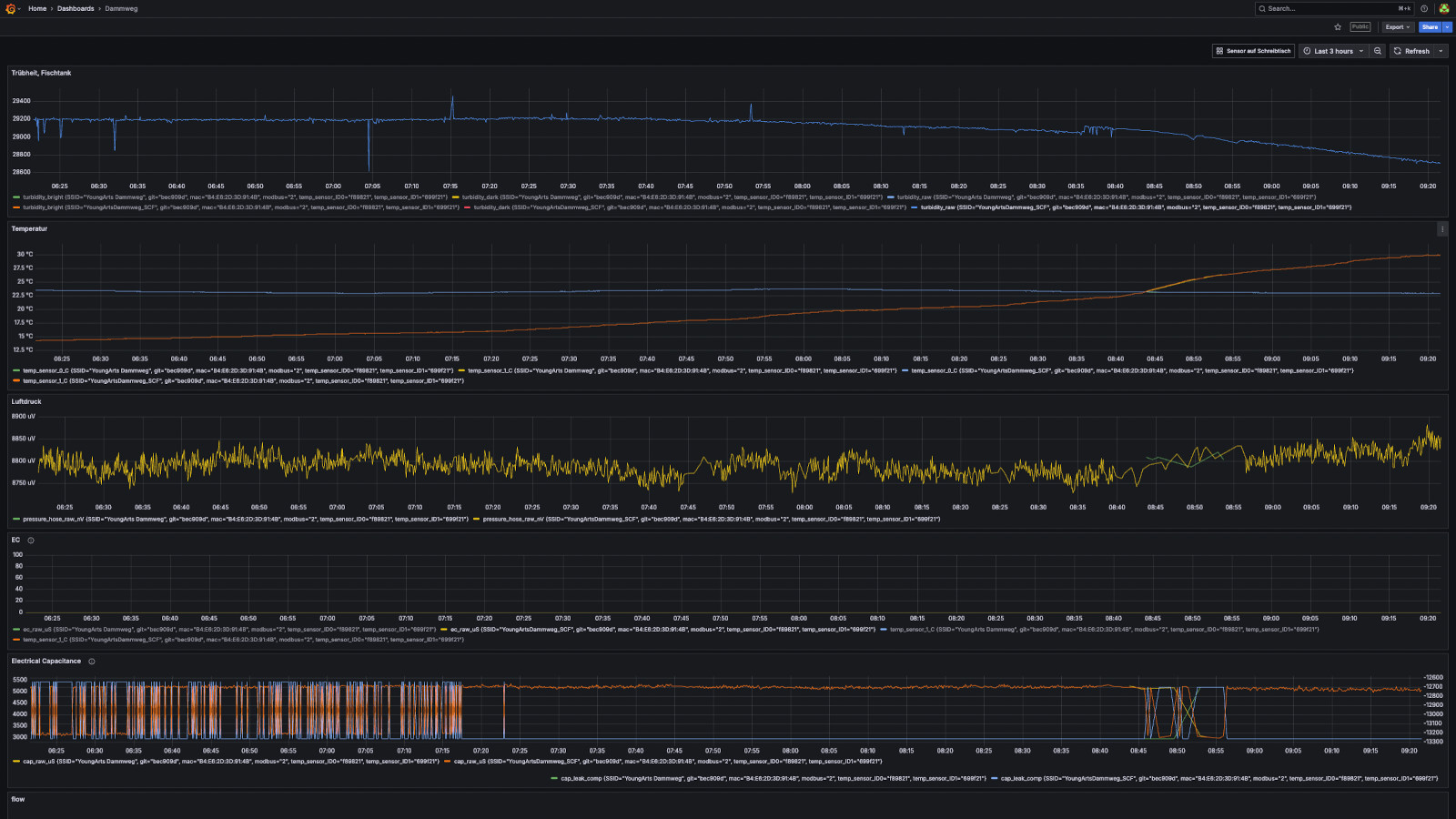Click the blue Share button
The image size is (1456, 819).
(1430, 27)
